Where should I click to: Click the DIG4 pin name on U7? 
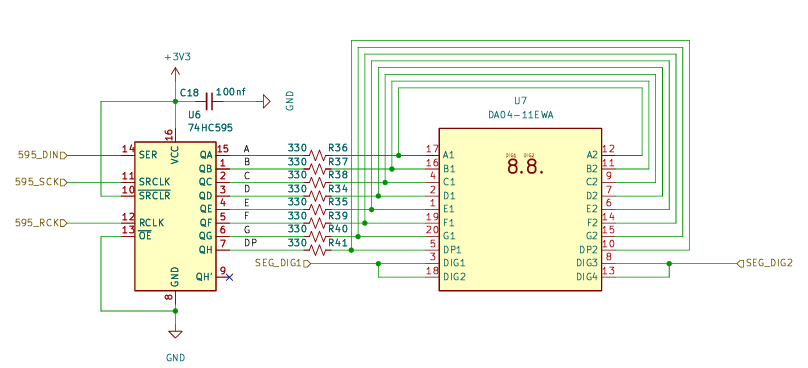[586, 277]
